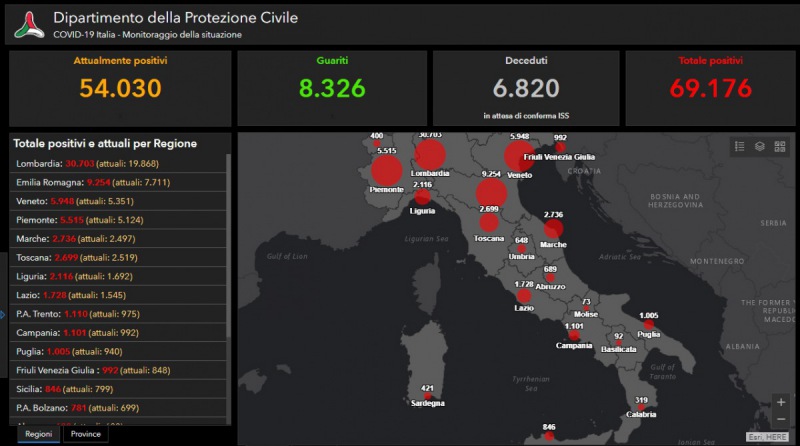Switch to the Regioni tab
Viewport: 800px width, 446px height.
39,434
